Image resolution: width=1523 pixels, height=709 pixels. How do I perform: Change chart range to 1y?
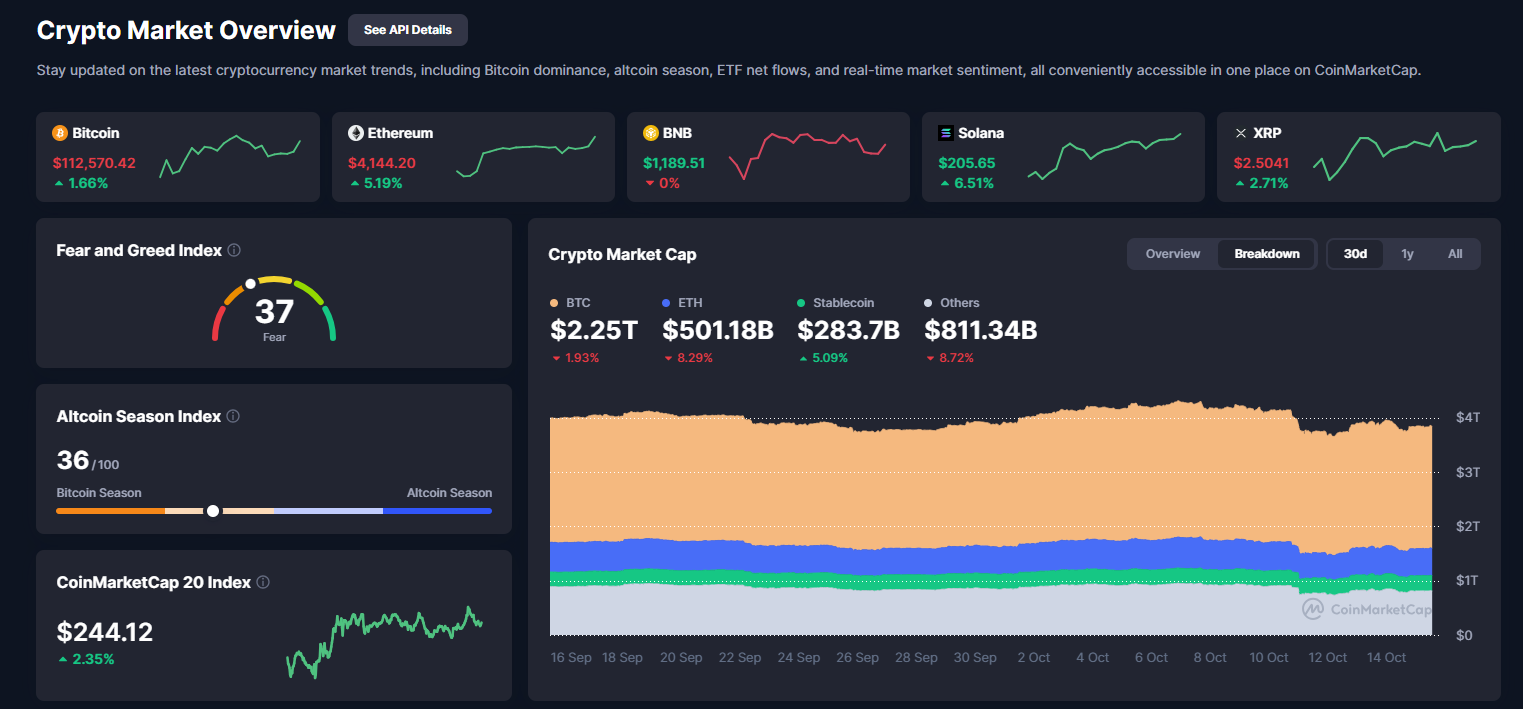[1407, 254]
